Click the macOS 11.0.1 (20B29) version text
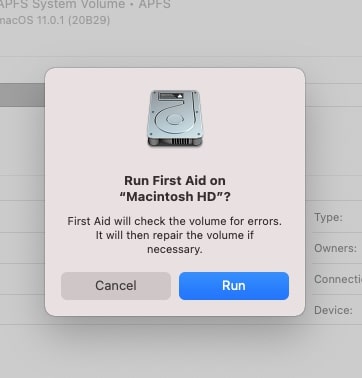The width and height of the screenshot is (362, 378). (55, 20)
